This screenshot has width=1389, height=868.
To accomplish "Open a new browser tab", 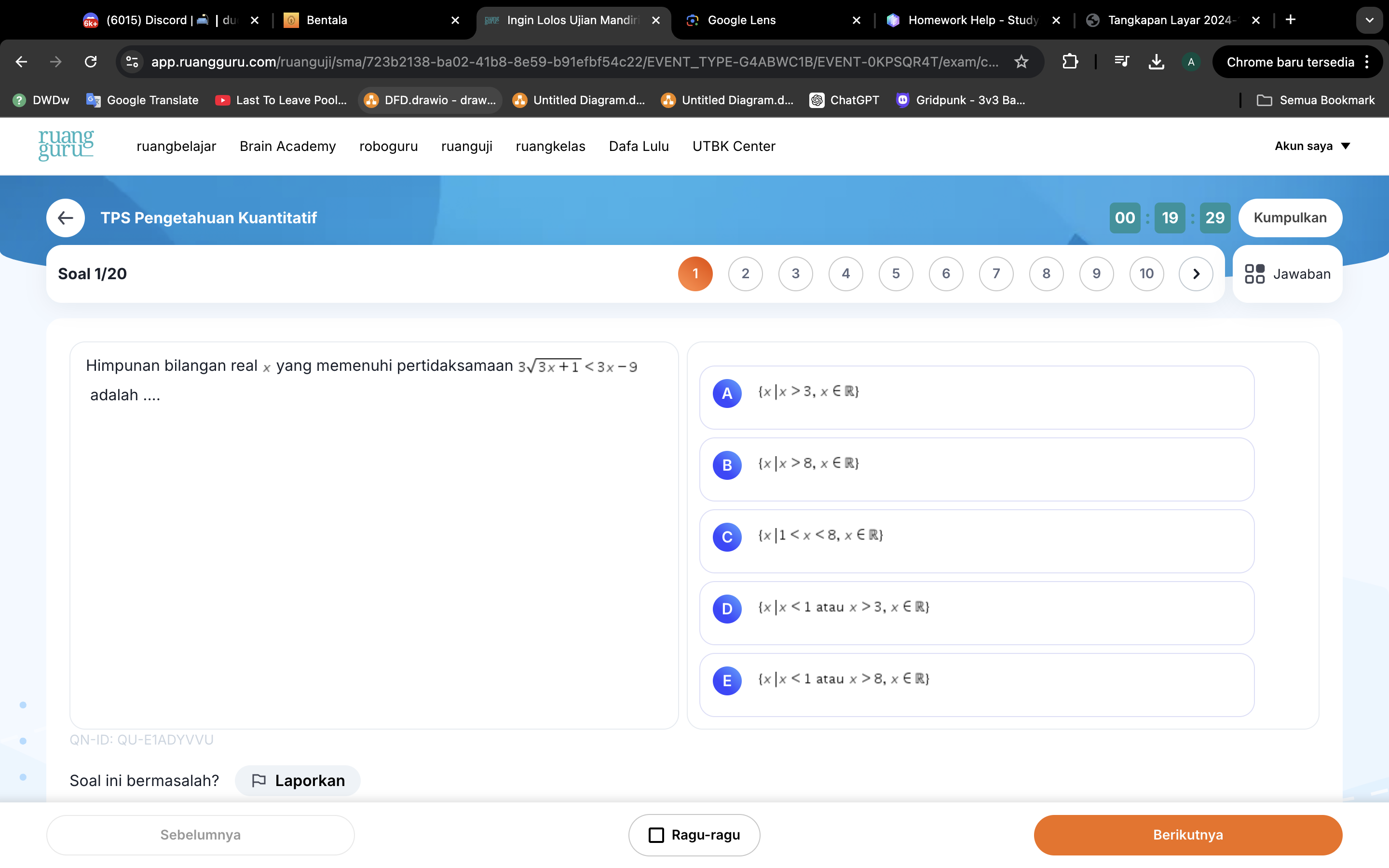I will (1290, 20).
